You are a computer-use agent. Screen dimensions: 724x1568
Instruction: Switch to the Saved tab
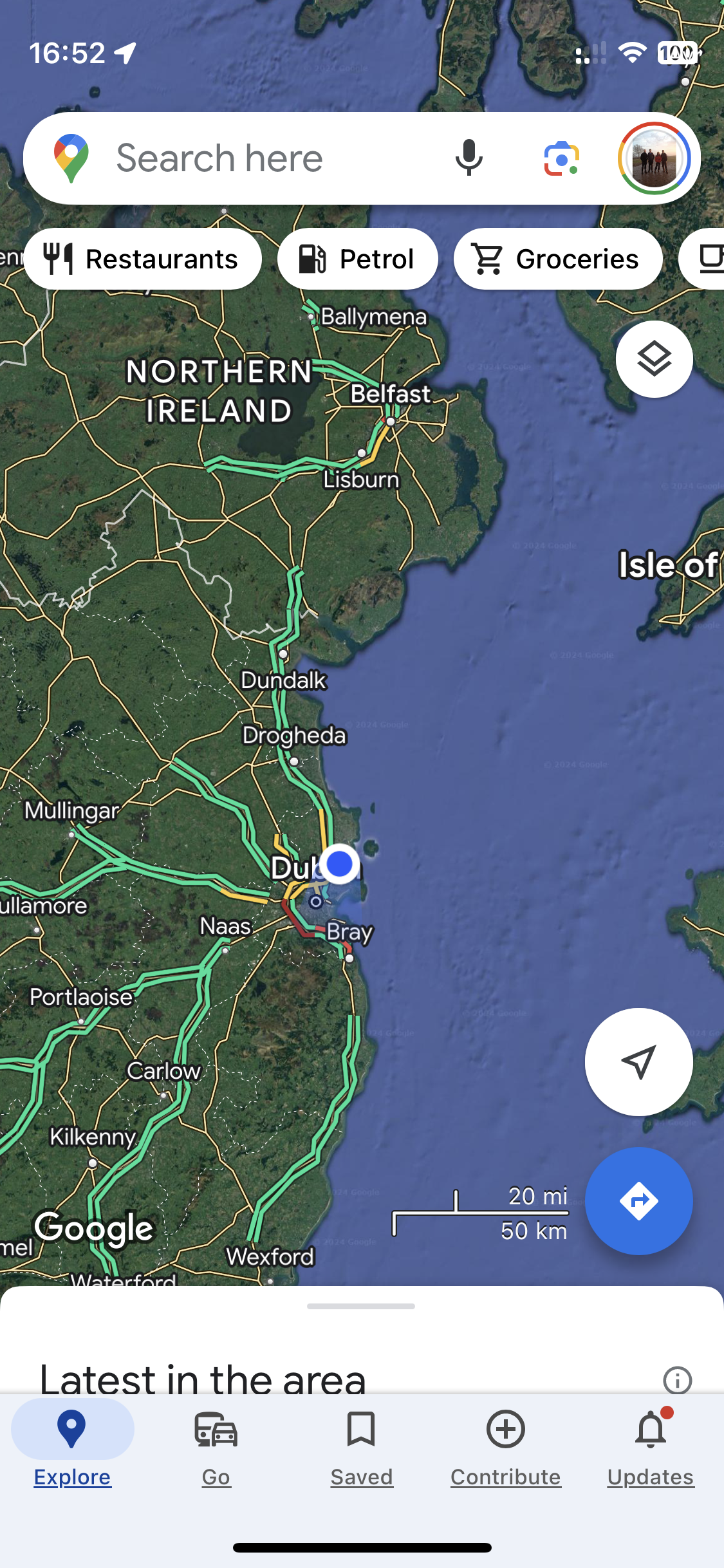point(361,1448)
